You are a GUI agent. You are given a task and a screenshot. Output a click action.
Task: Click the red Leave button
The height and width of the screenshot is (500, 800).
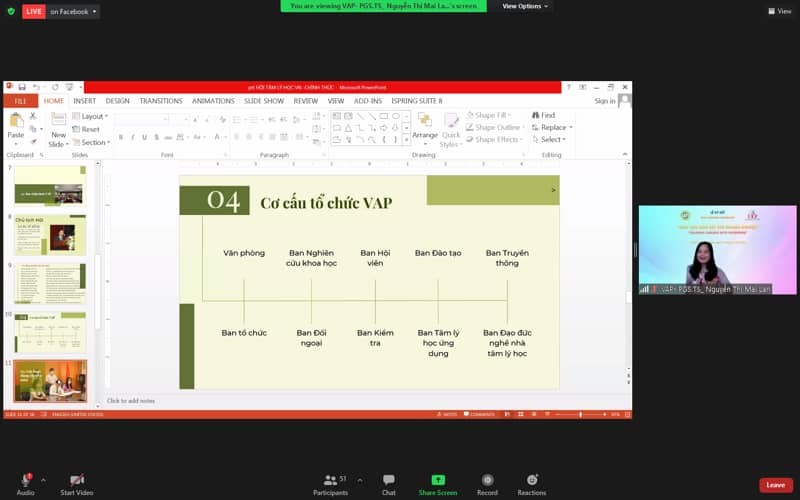click(775, 485)
